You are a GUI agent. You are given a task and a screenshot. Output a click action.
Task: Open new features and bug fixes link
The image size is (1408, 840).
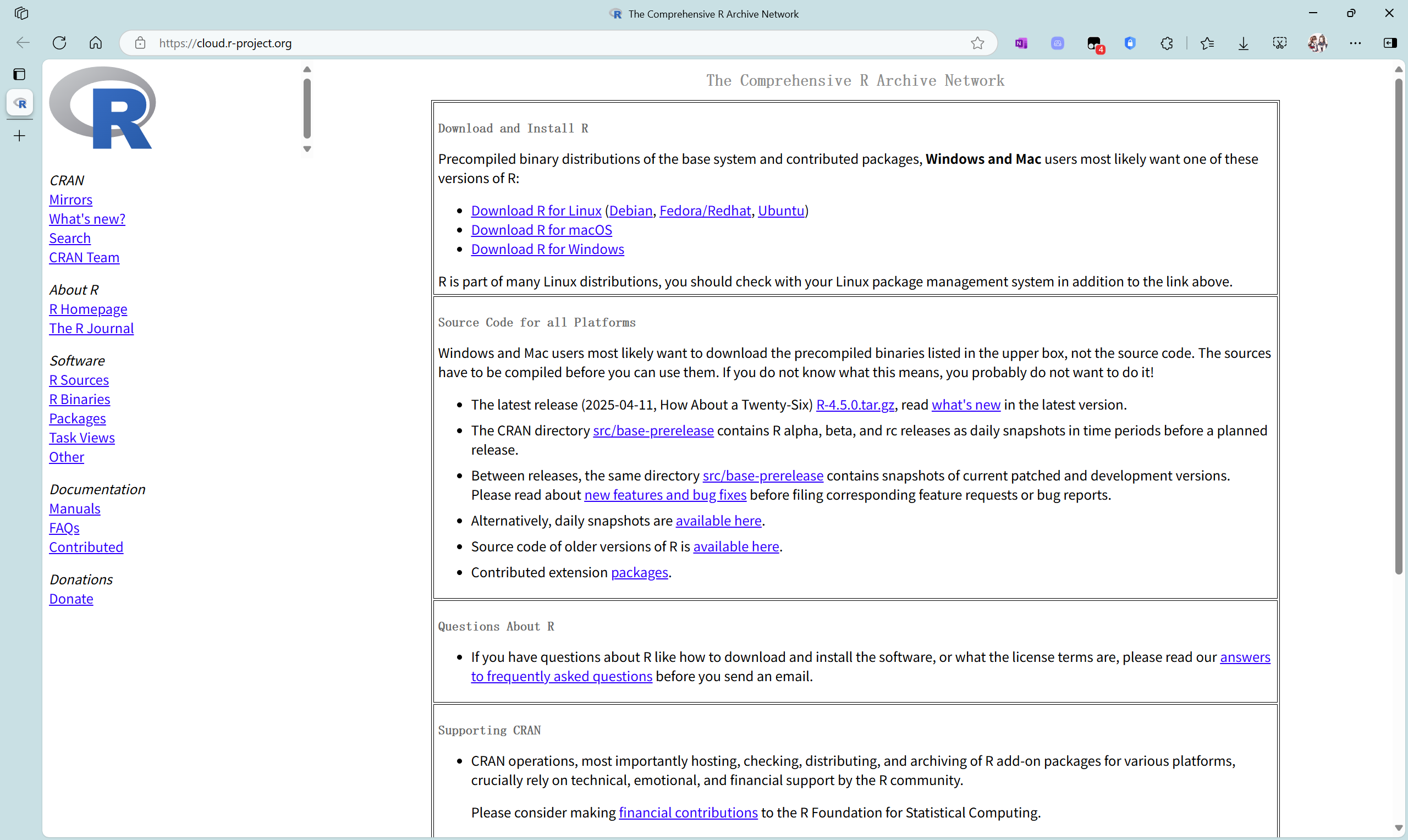(x=665, y=495)
